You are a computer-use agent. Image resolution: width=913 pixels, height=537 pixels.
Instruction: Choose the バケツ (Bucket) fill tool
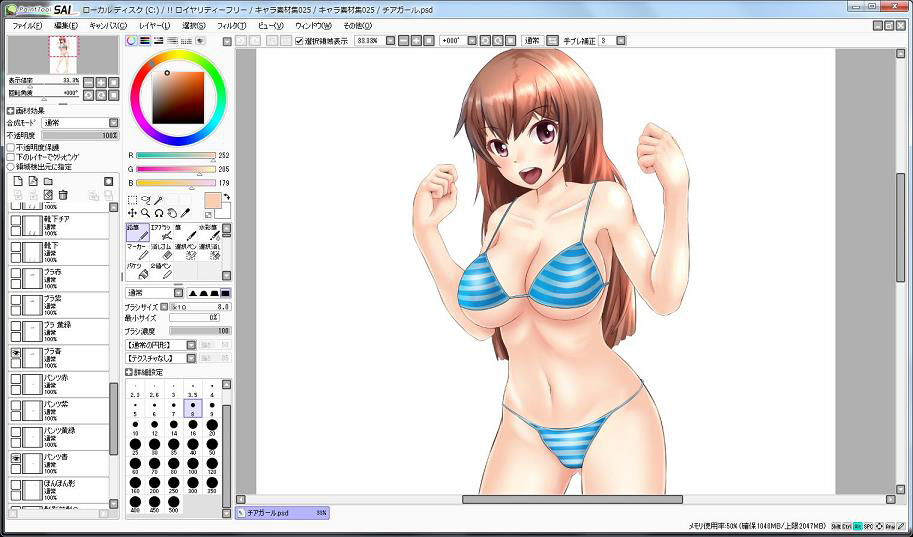[x=136, y=271]
